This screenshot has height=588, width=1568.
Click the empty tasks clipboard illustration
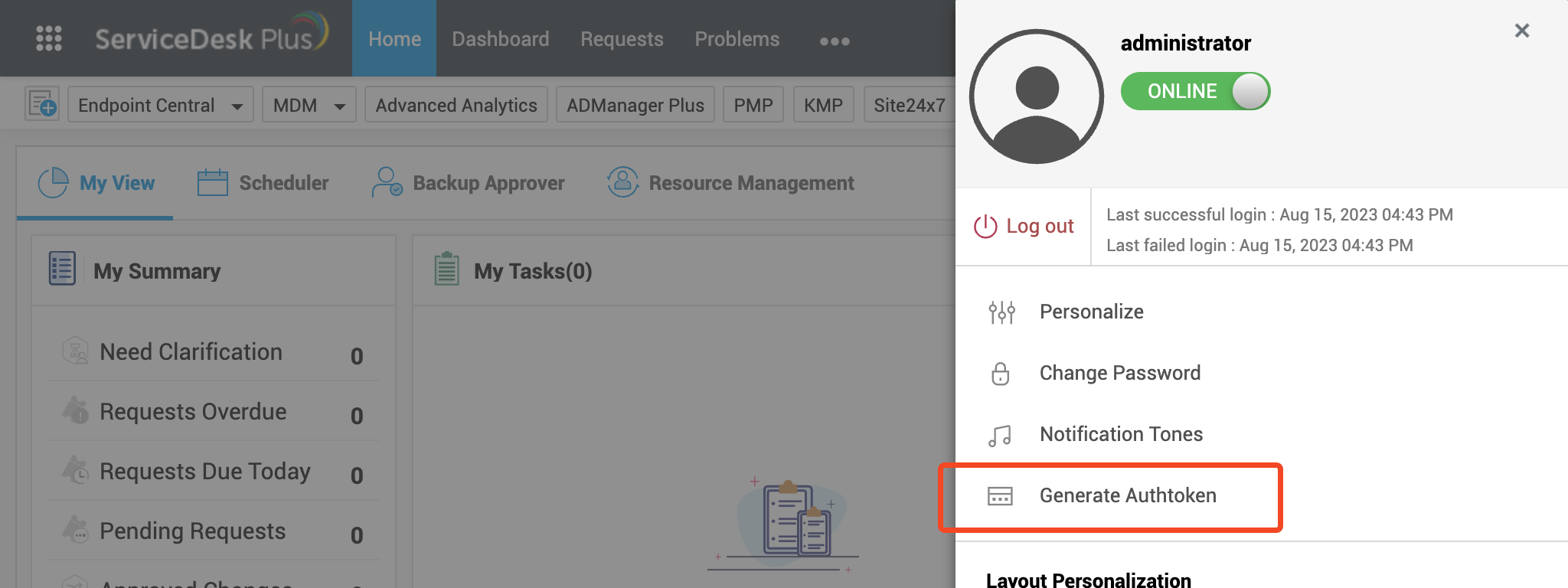[783, 524]
